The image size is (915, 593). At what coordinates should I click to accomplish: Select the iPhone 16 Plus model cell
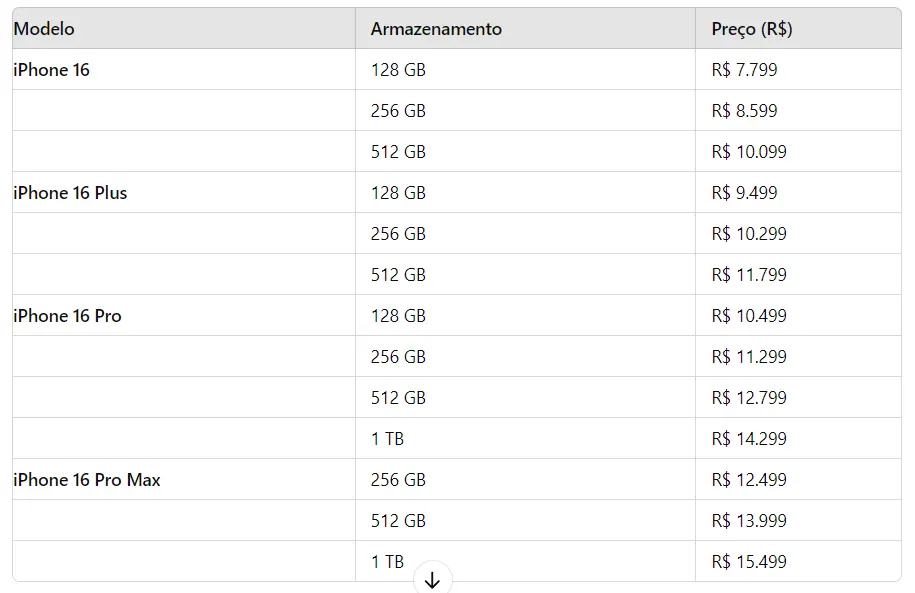point(184,193)
